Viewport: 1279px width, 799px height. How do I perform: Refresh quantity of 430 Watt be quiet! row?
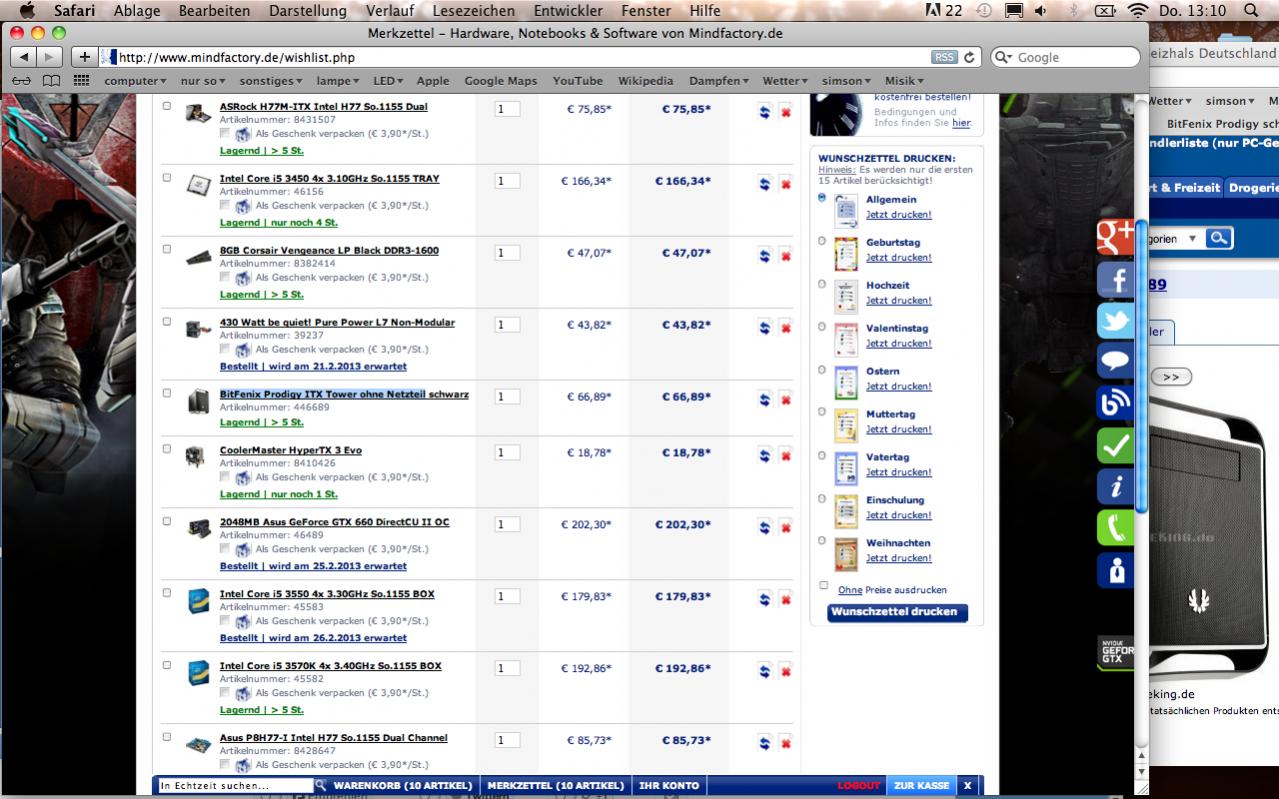[764, 327]
